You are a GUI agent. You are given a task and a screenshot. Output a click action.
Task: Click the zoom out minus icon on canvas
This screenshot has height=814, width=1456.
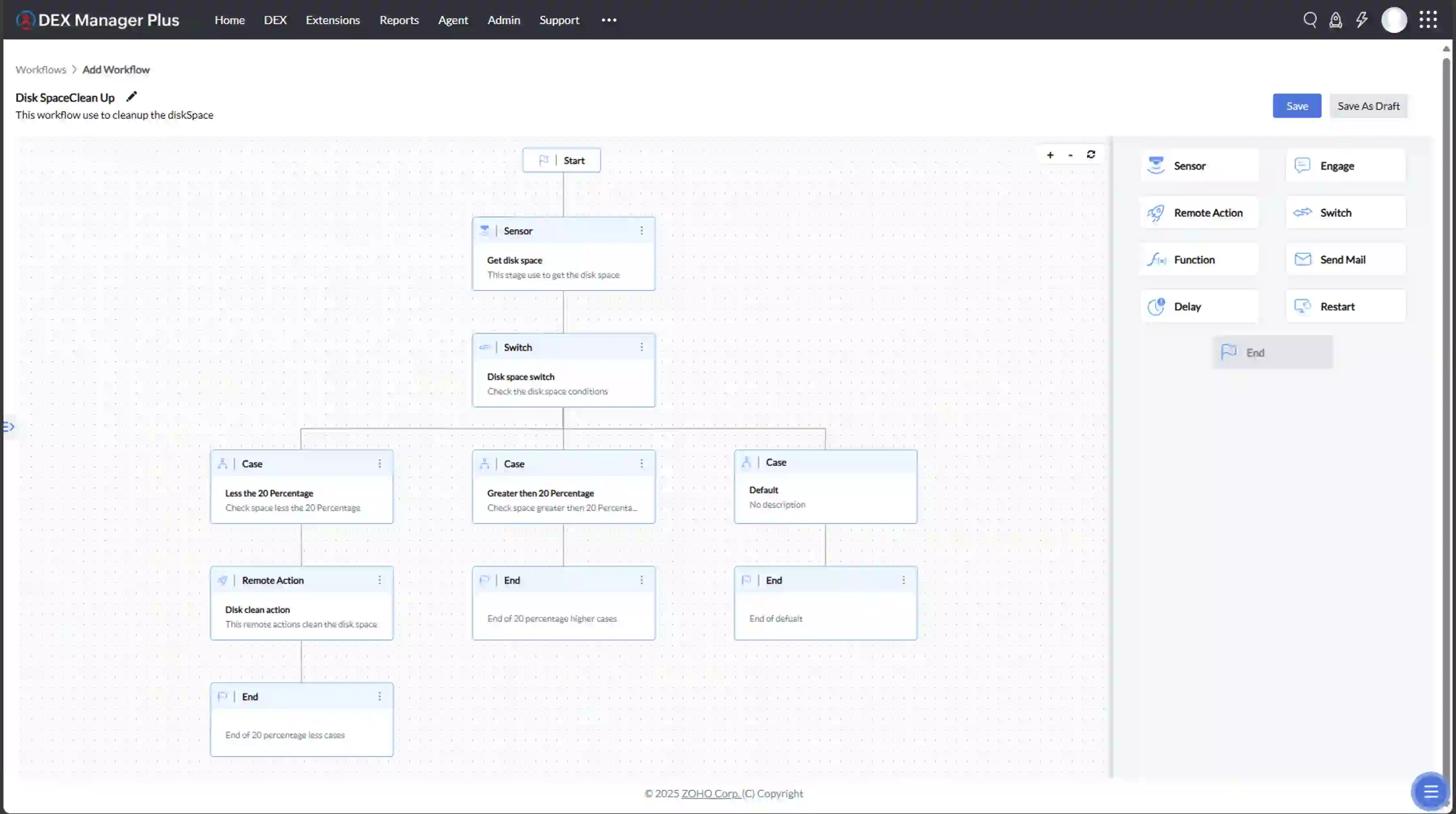pyautogui.click(x=1070, y=155)
